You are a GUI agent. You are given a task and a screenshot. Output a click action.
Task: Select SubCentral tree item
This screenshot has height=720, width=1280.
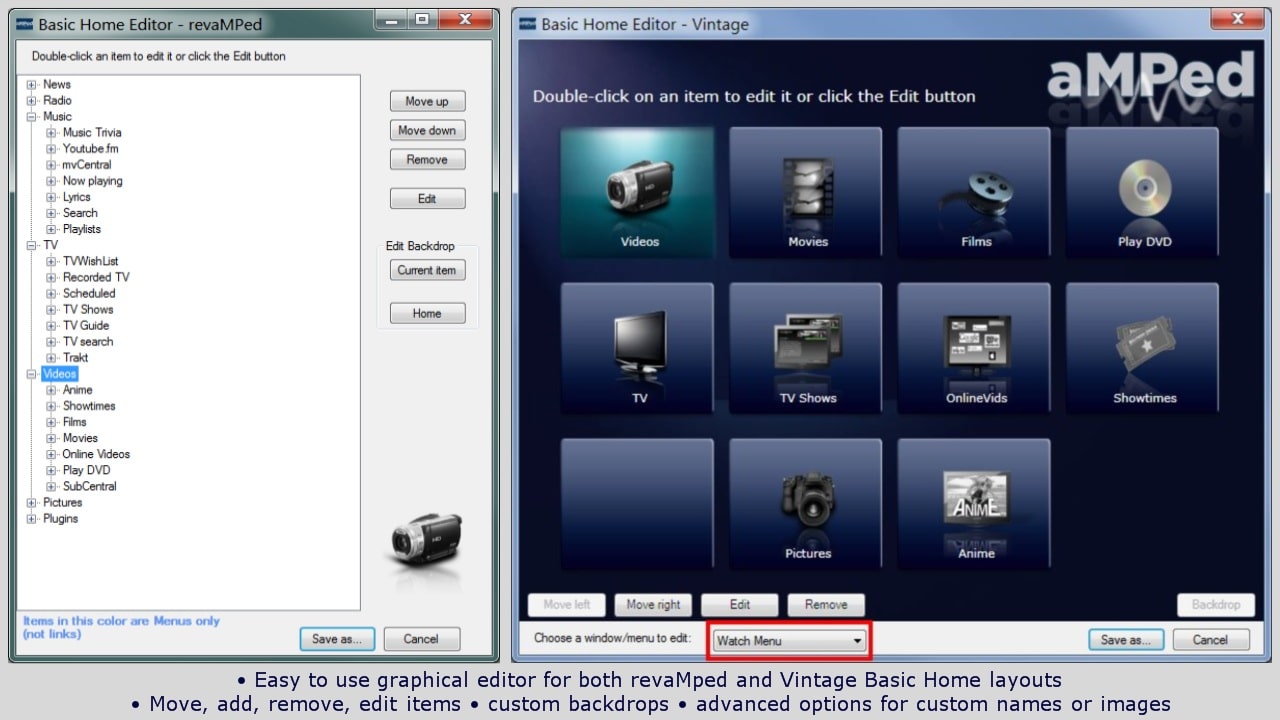(89, 486)
